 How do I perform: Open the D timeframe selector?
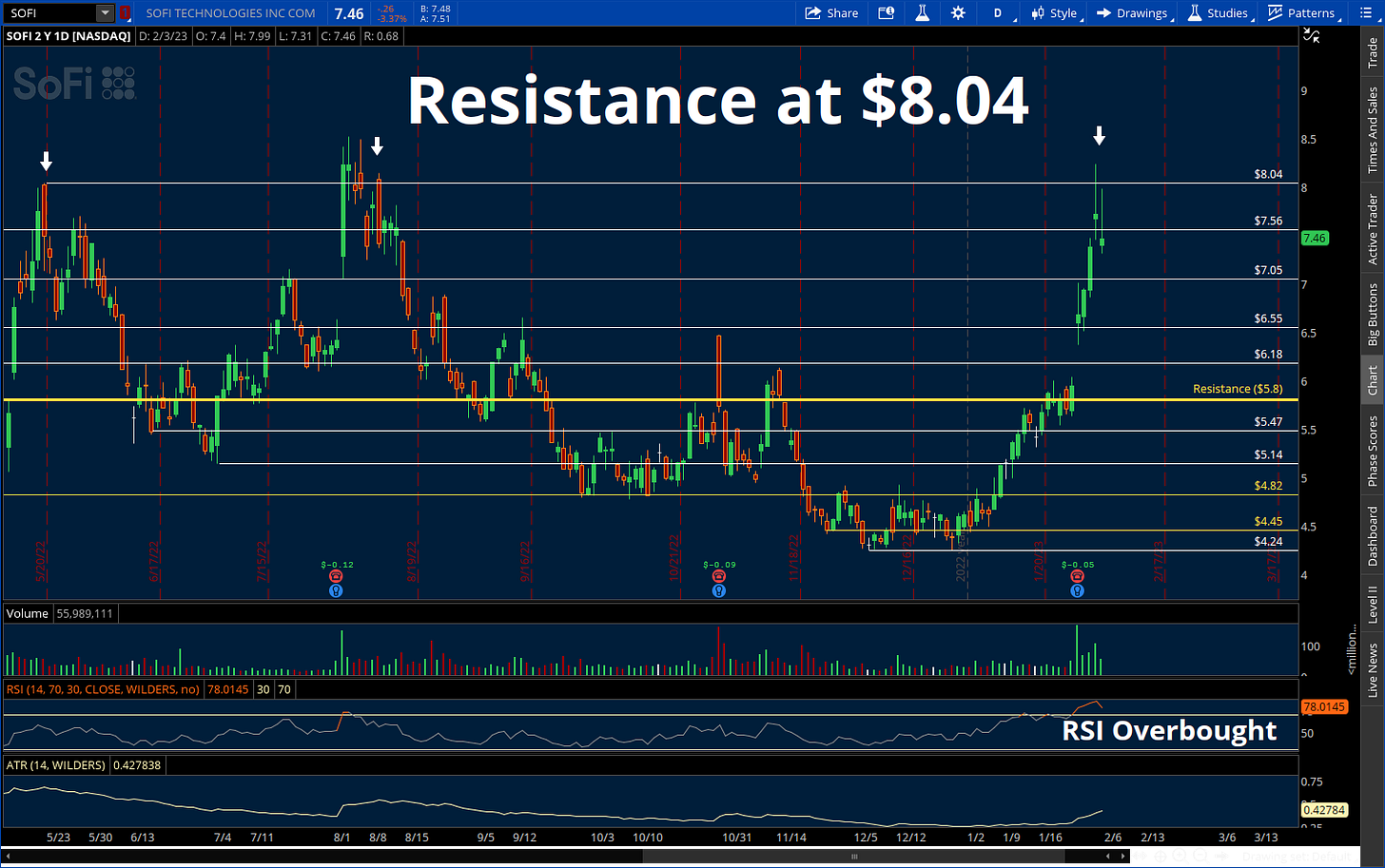998,13
